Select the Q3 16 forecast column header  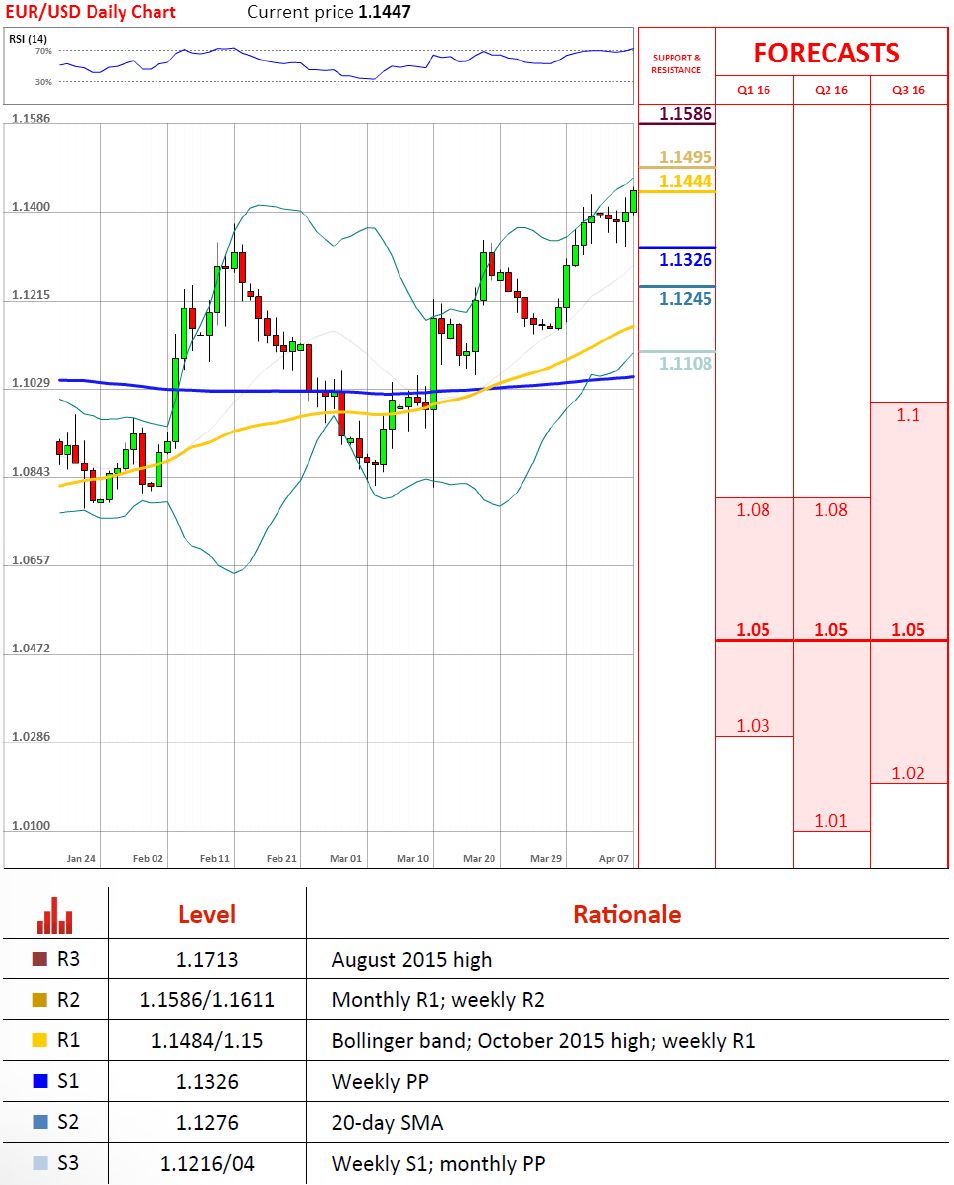[x=908, y=90]
